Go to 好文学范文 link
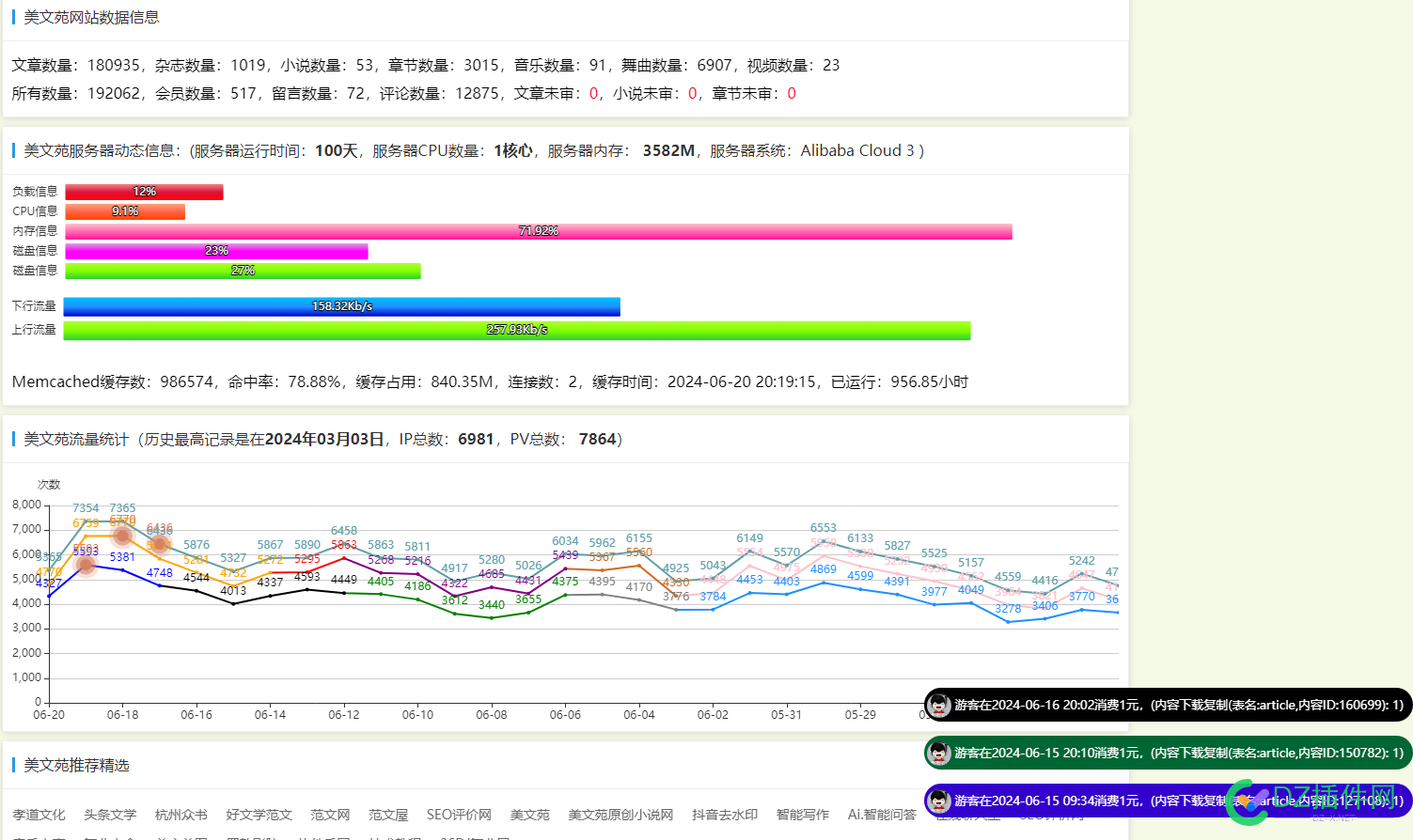The width and height of the screenshot is (1413, 840). pyautogui.click(x=259, y=815)
